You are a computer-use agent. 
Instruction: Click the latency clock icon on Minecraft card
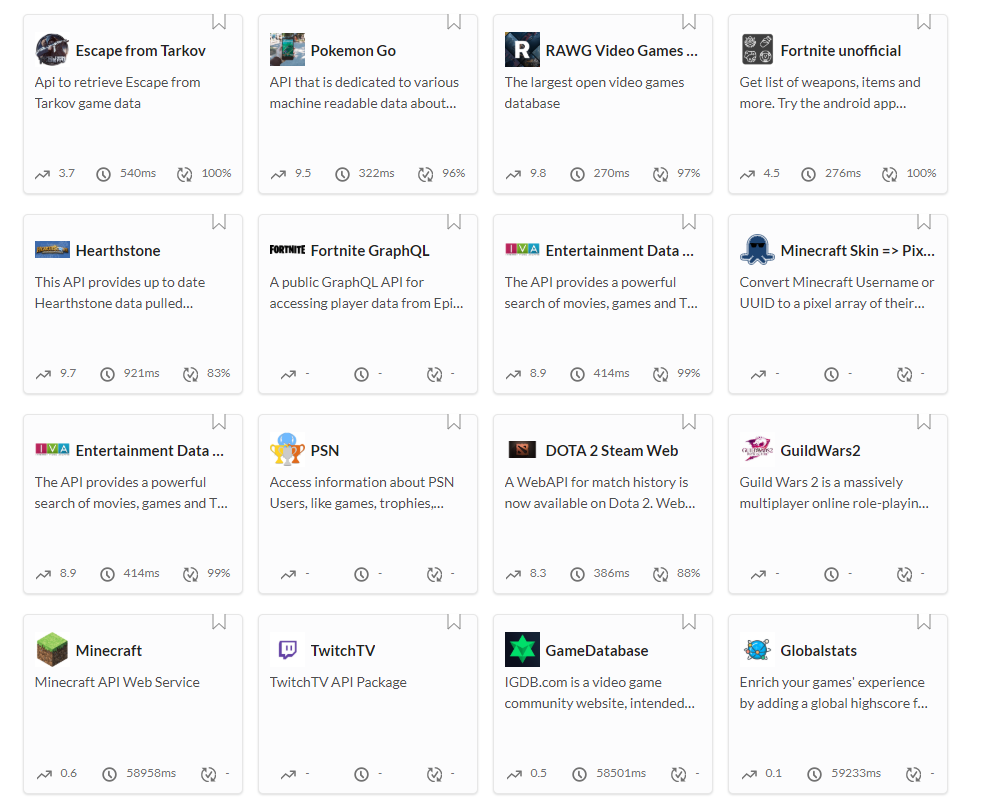109,774
